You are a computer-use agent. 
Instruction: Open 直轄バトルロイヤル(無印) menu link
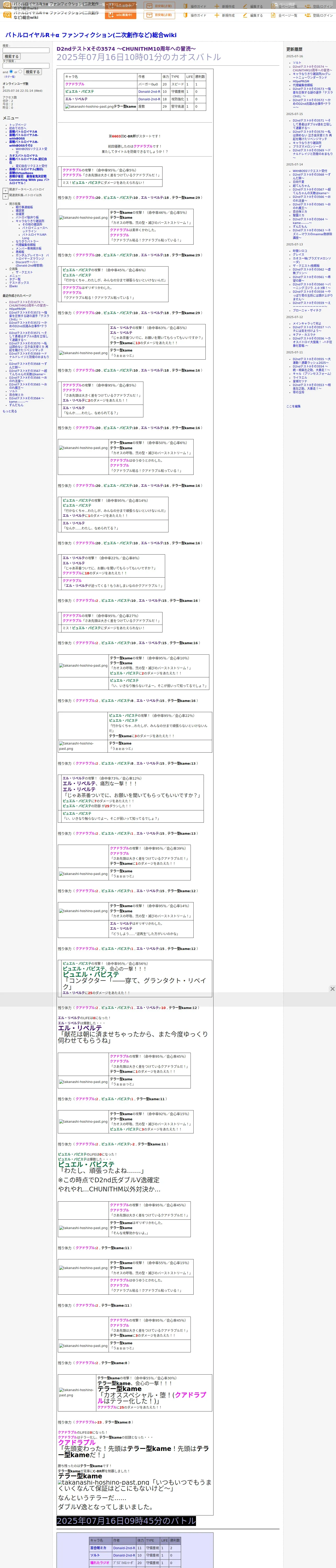pos(26,170)
